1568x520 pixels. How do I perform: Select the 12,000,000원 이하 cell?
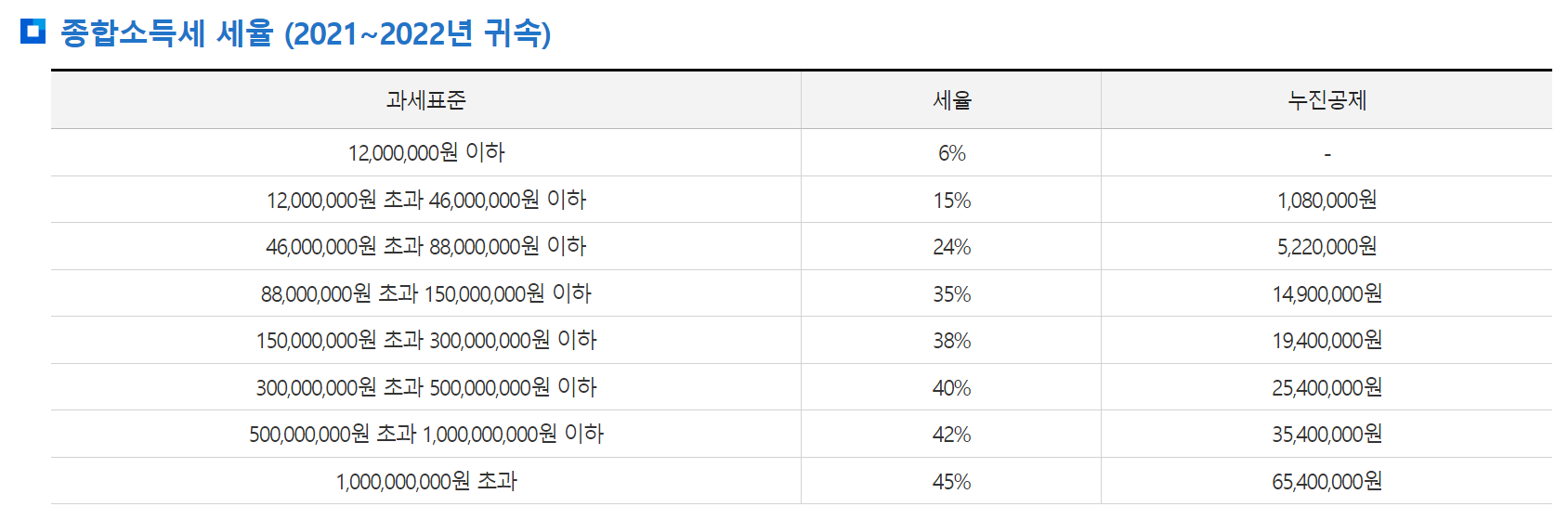coord(426,152)
